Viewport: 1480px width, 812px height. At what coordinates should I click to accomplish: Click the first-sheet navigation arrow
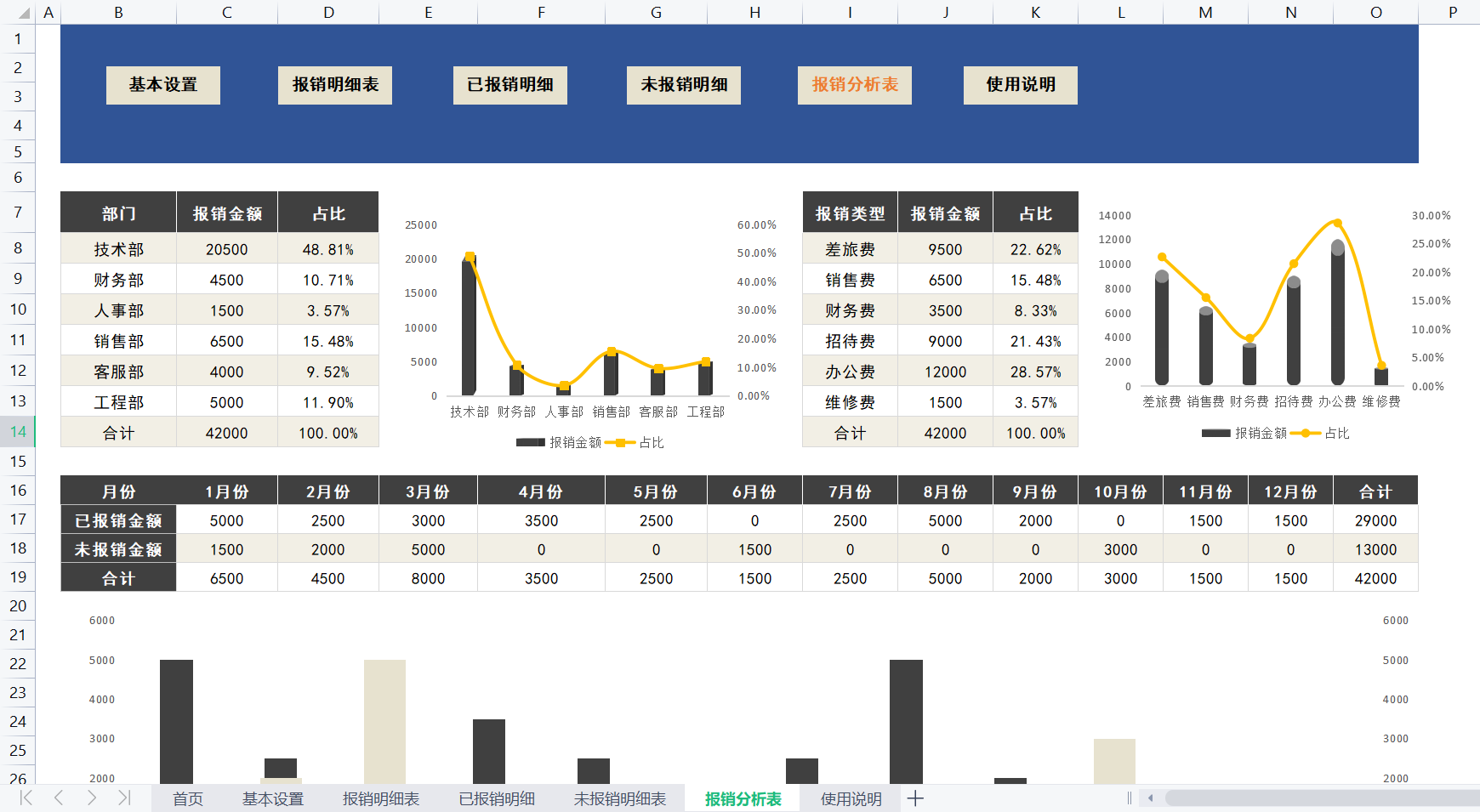pos(25,798)
